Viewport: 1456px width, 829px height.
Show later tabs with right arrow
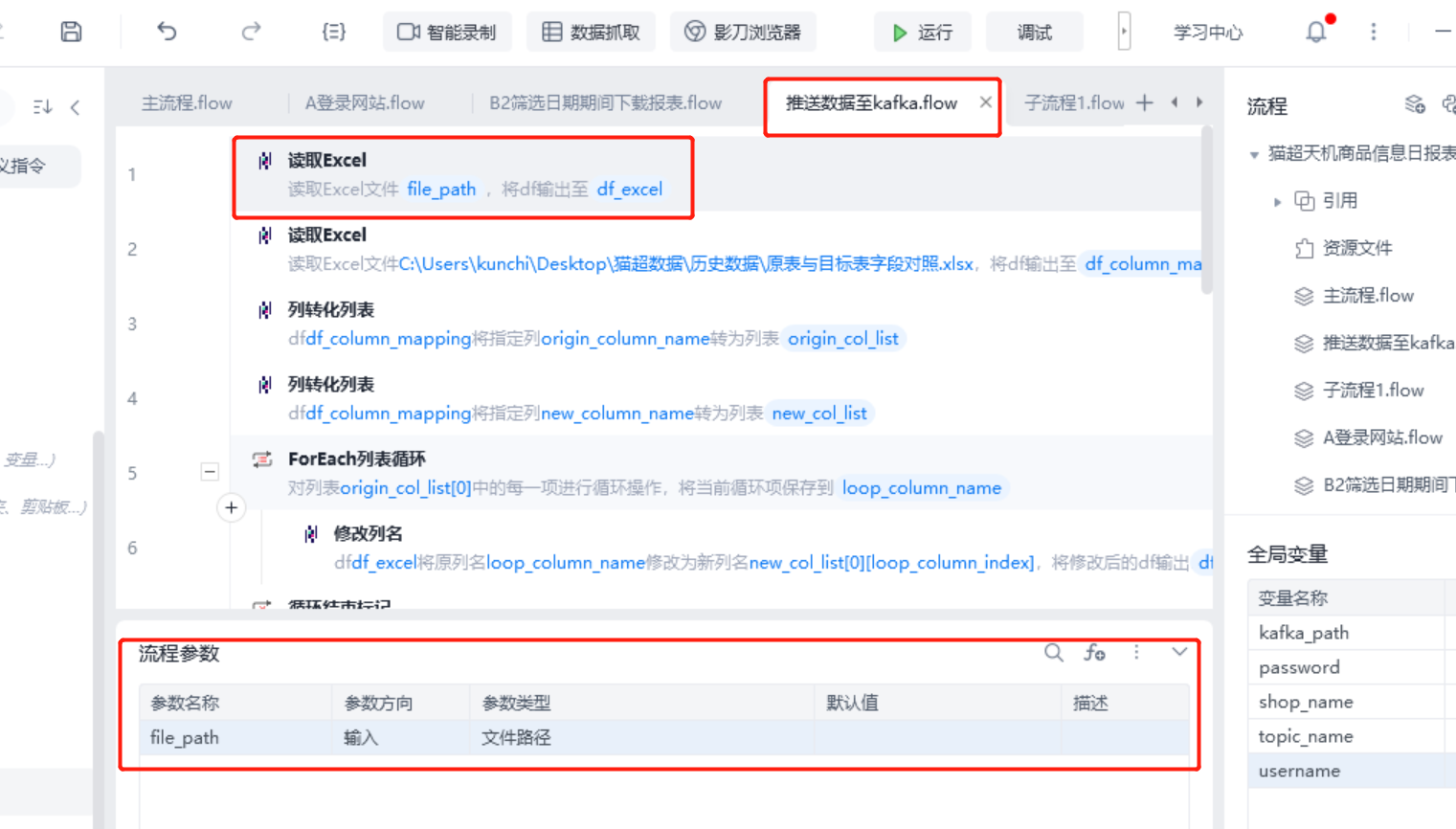click(1199, 102)
